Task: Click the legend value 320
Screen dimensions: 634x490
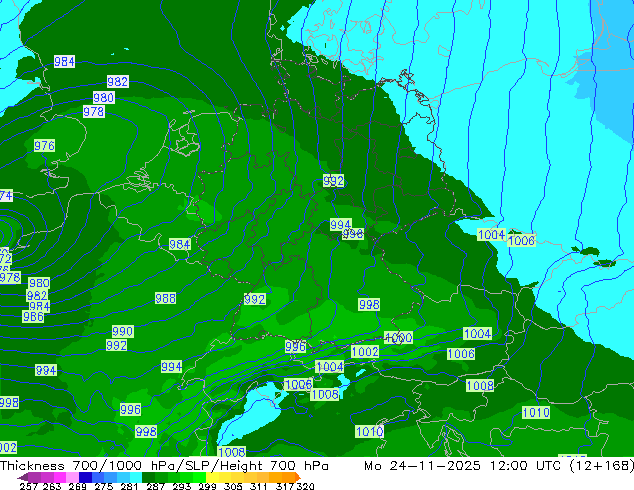Action: (306, 486)
